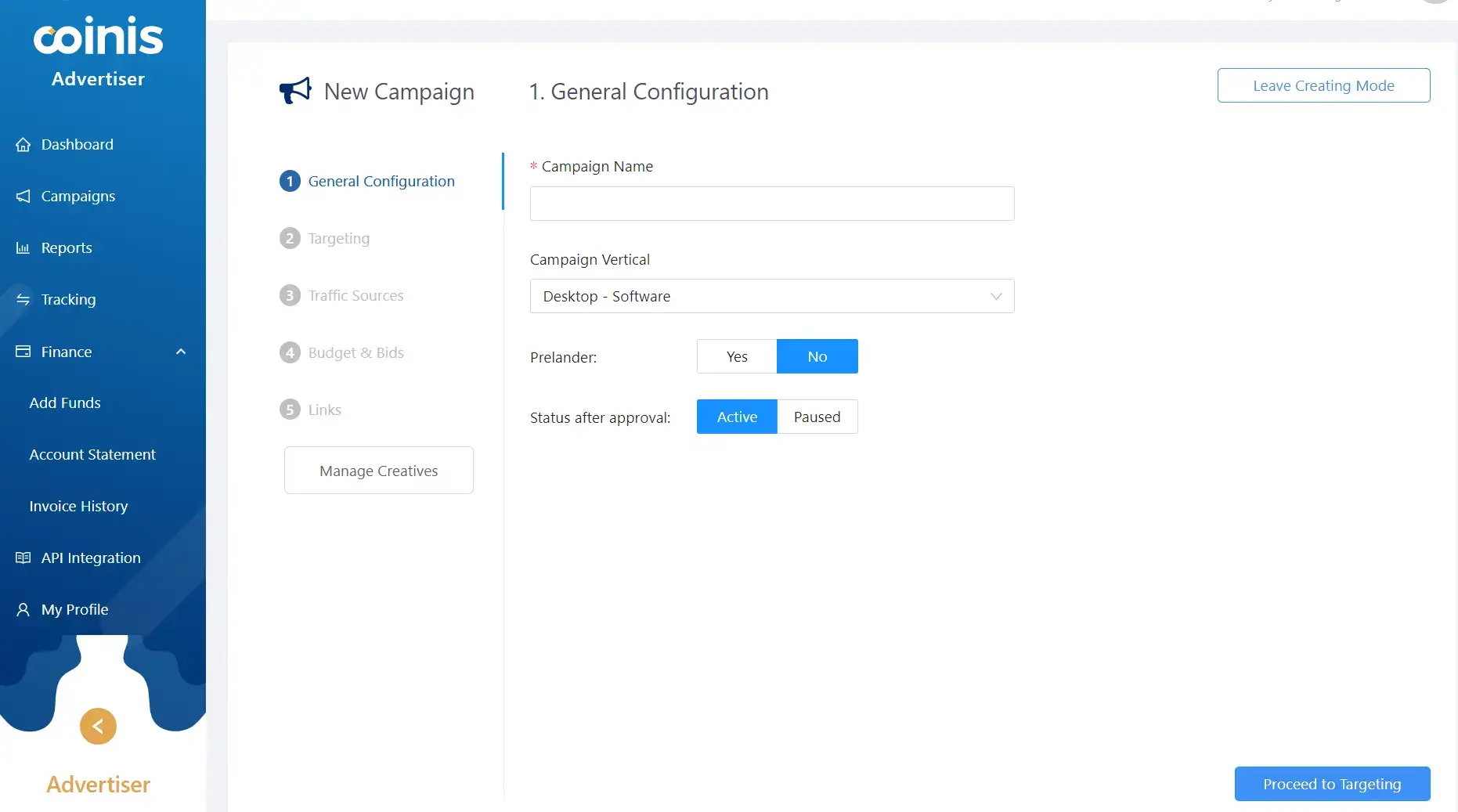Open the Campaign Vertical dropdown
This screenshot has height=812, width=1458.
coord(772,296)
